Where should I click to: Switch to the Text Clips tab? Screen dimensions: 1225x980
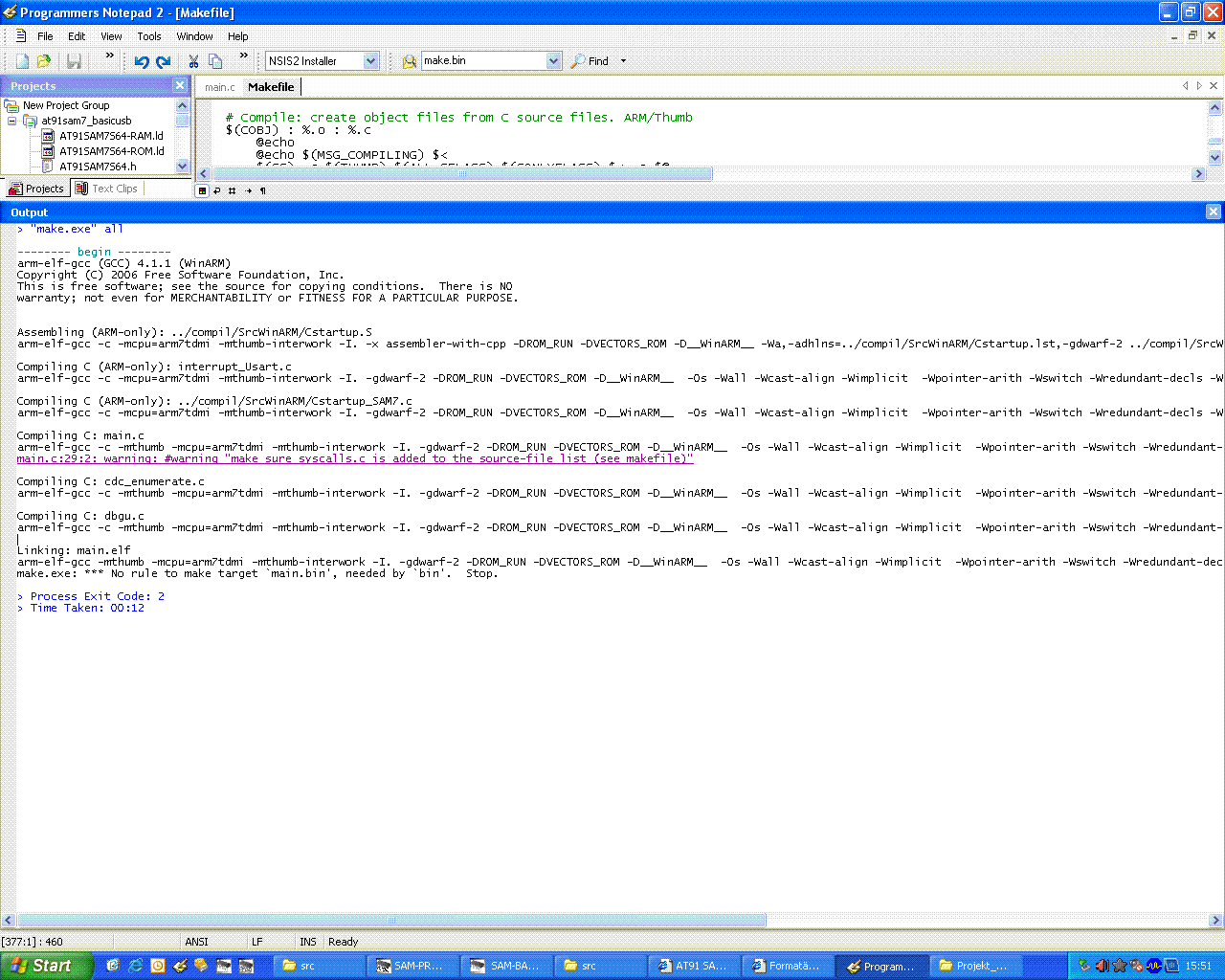106,189
